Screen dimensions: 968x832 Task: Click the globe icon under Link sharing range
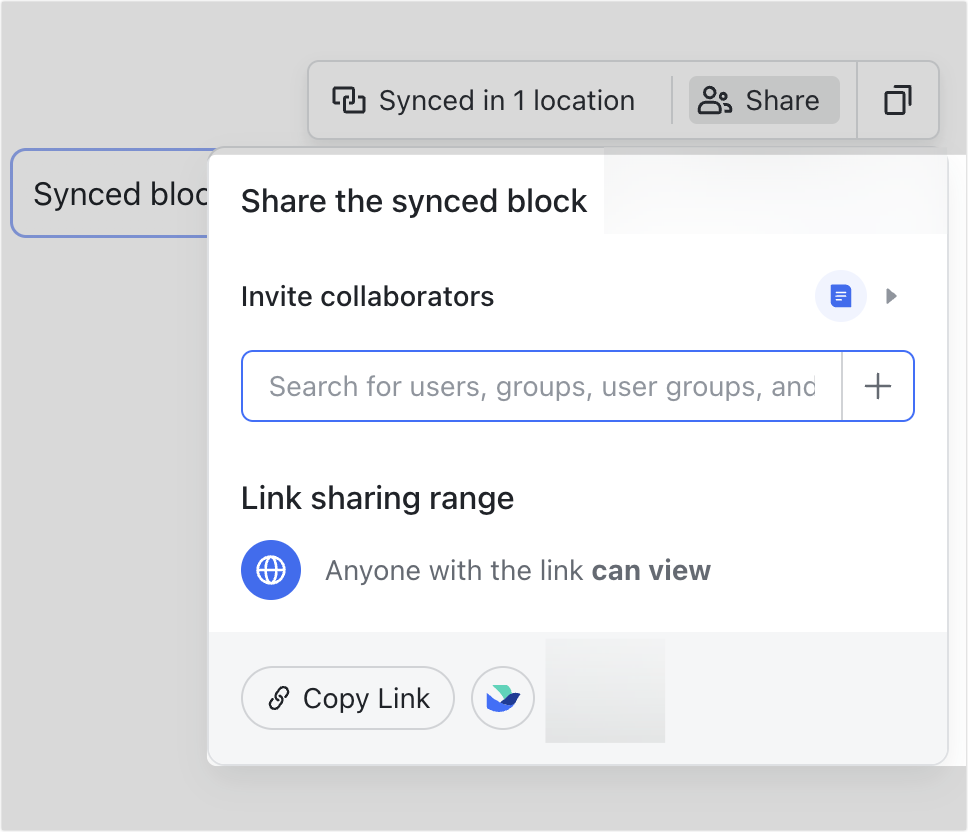271,570
